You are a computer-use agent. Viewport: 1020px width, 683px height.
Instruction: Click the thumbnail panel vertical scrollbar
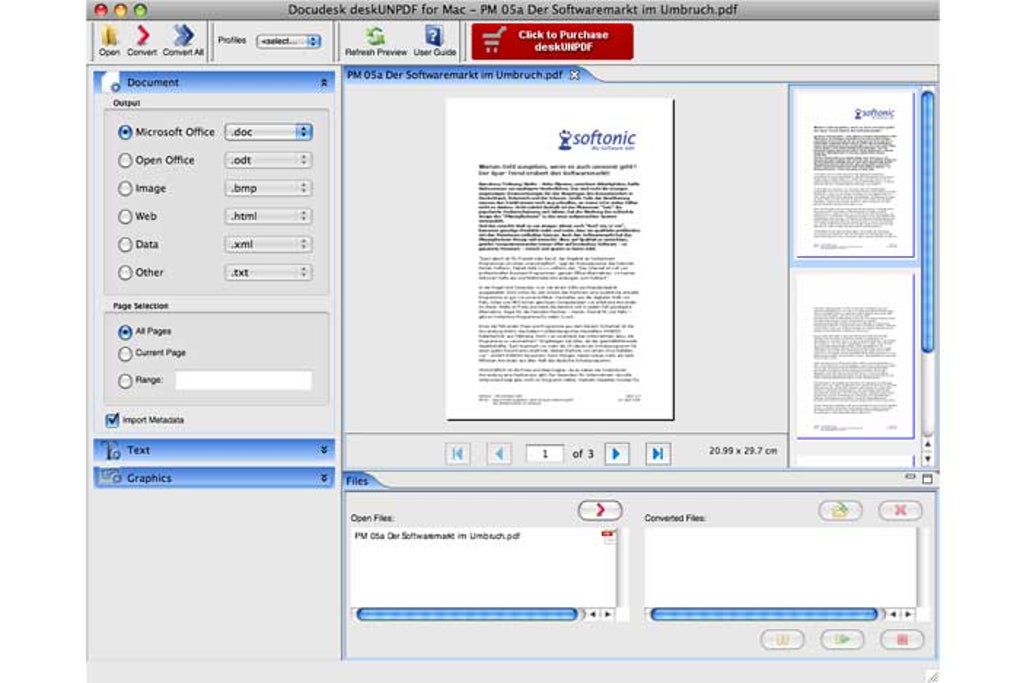click(928, 221)
